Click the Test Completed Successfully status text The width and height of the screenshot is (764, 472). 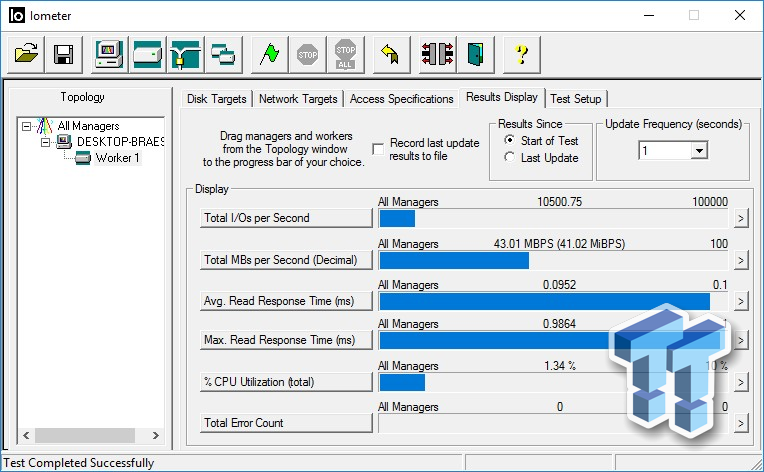click(78, 463)
